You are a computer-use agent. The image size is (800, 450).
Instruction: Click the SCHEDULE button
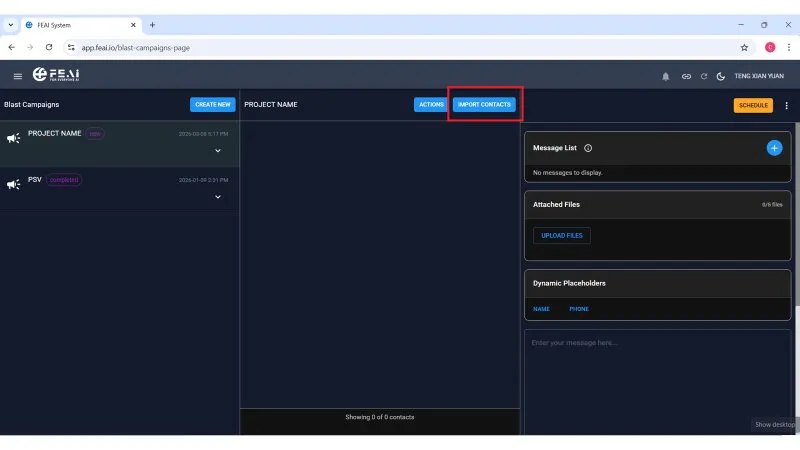tap(753, 105)
